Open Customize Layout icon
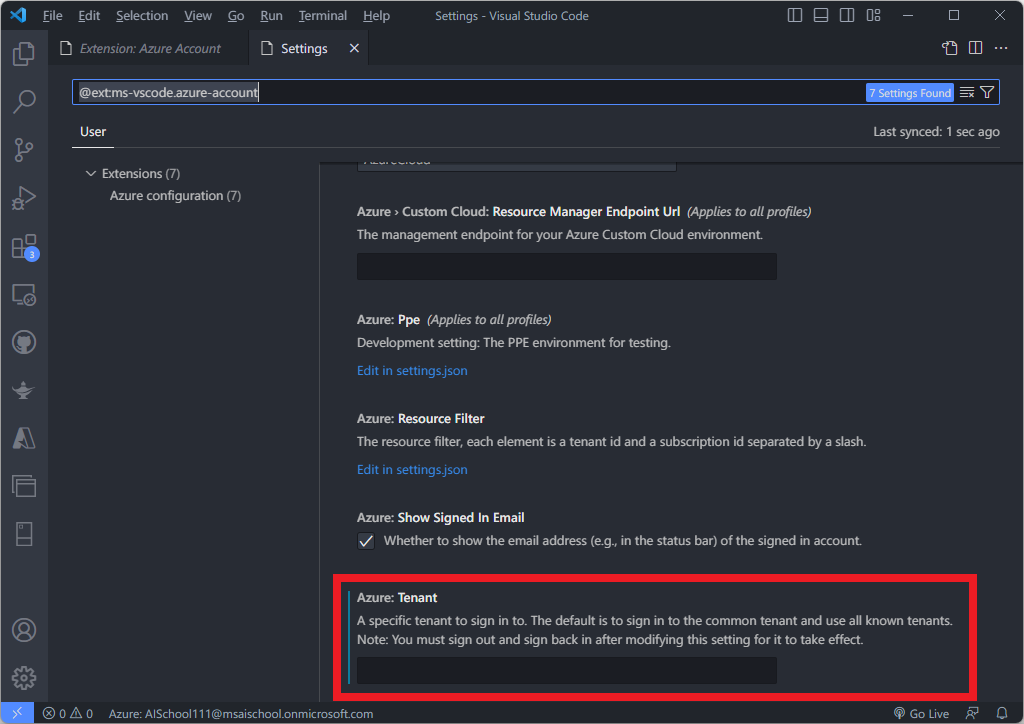 [x=874, y=16]
